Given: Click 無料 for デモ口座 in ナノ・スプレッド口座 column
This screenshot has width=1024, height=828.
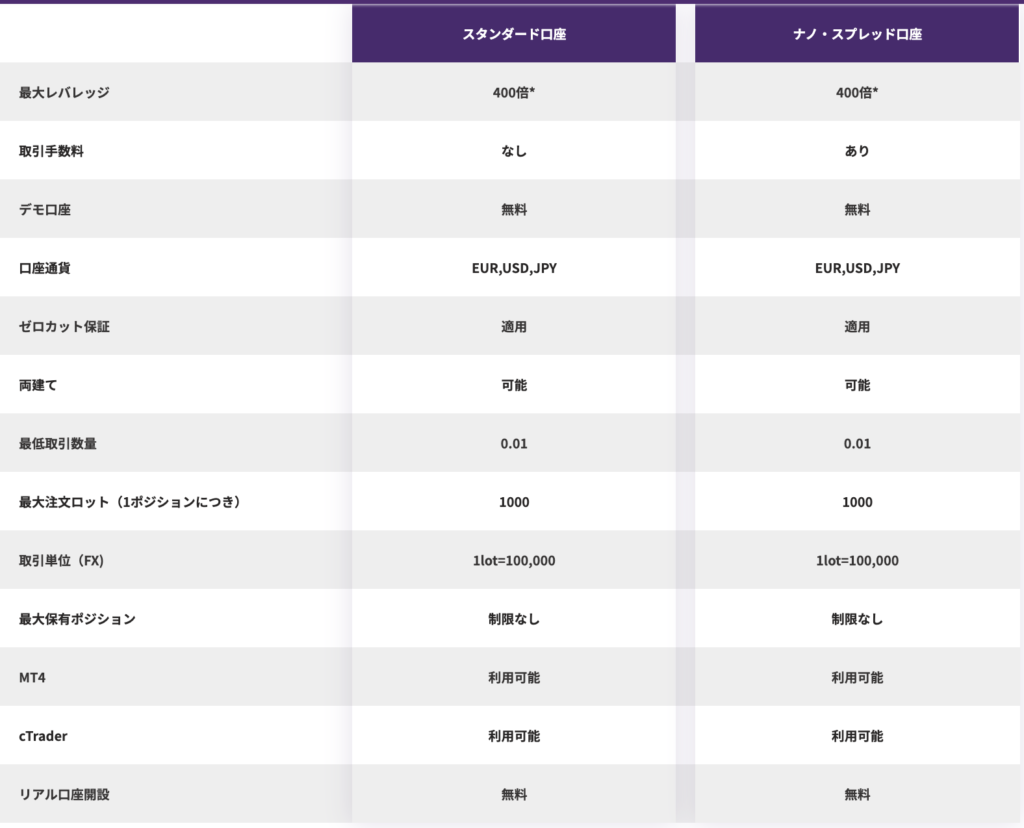Looking at the screenshot, I should [857, 210].
